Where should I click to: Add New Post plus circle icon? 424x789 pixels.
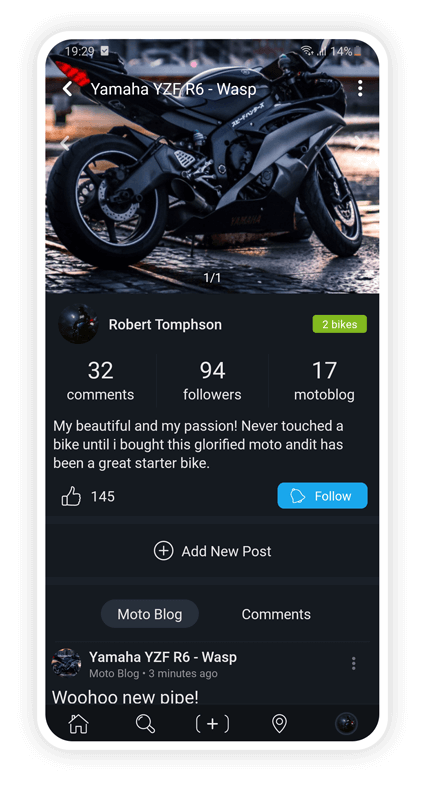(163, 551)
